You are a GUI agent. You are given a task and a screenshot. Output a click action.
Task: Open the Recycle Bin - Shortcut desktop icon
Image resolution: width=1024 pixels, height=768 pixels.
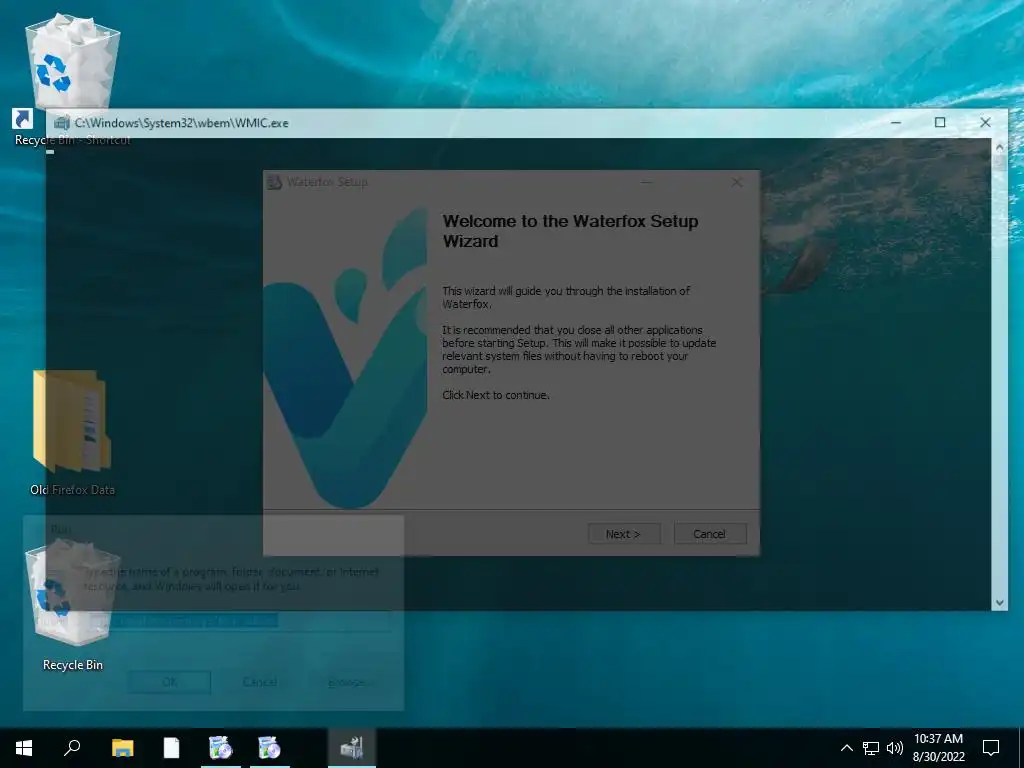pos(72,78)
